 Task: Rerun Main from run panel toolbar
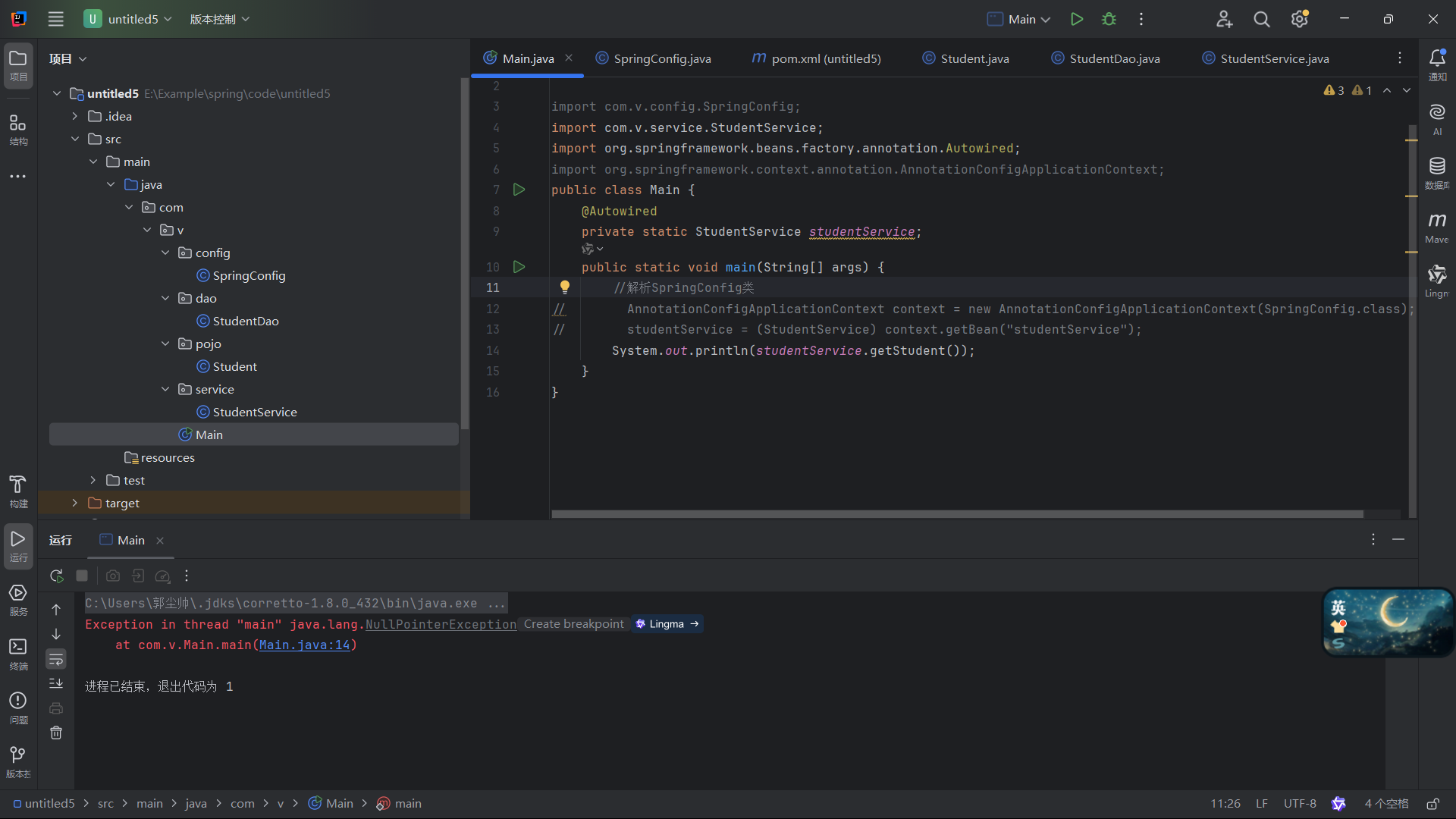pos(56,576)
